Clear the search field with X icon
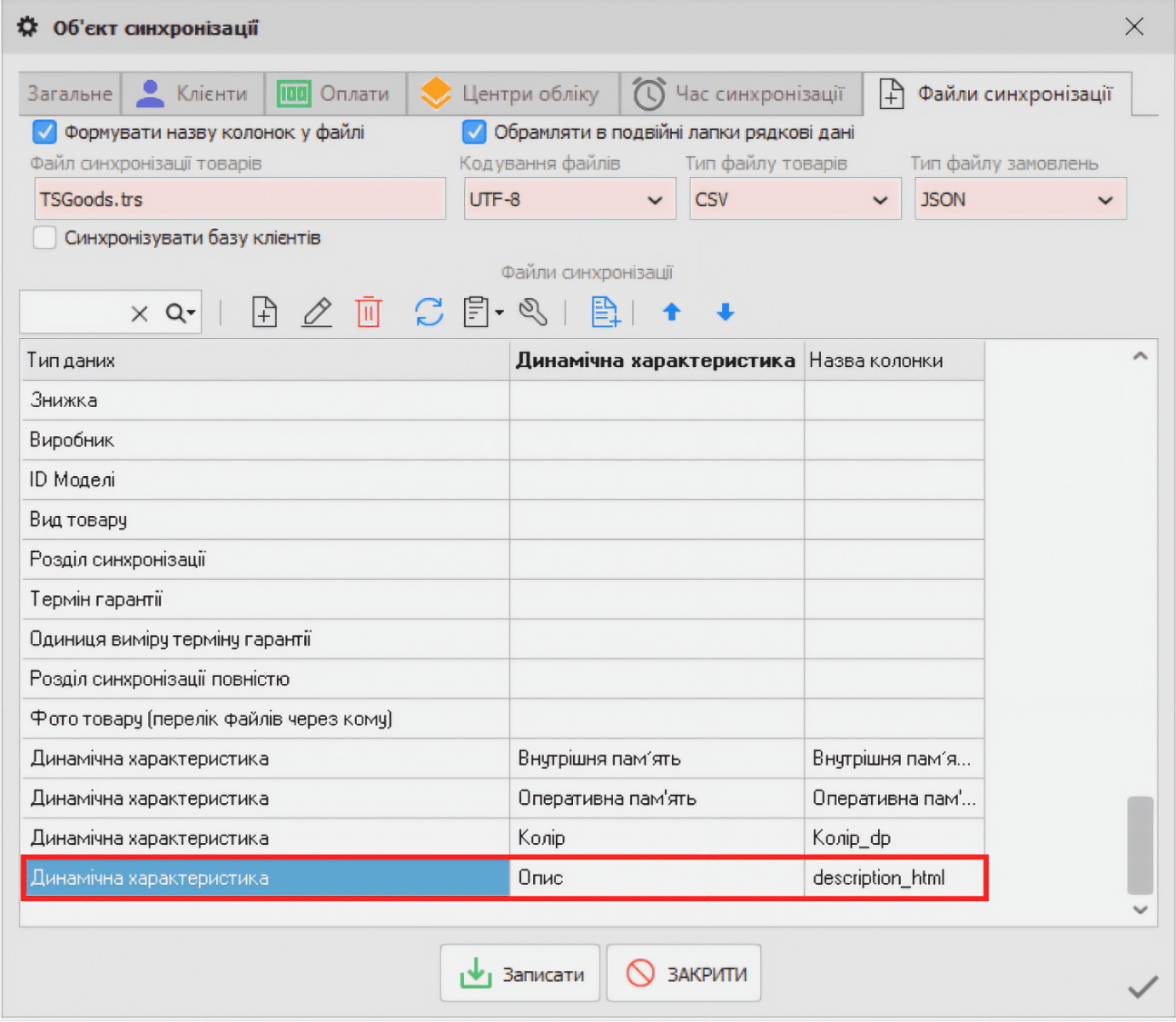The image size is (1176, 1022). [140, 314]
